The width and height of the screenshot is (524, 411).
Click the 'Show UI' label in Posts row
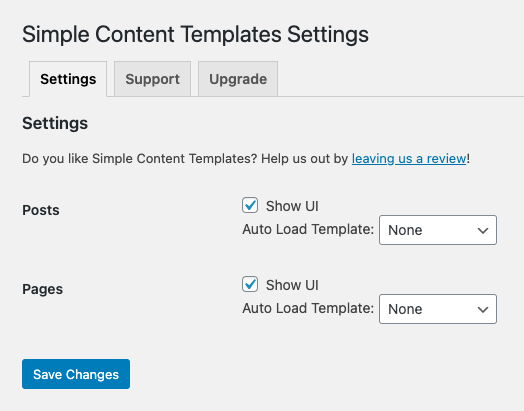292,206
